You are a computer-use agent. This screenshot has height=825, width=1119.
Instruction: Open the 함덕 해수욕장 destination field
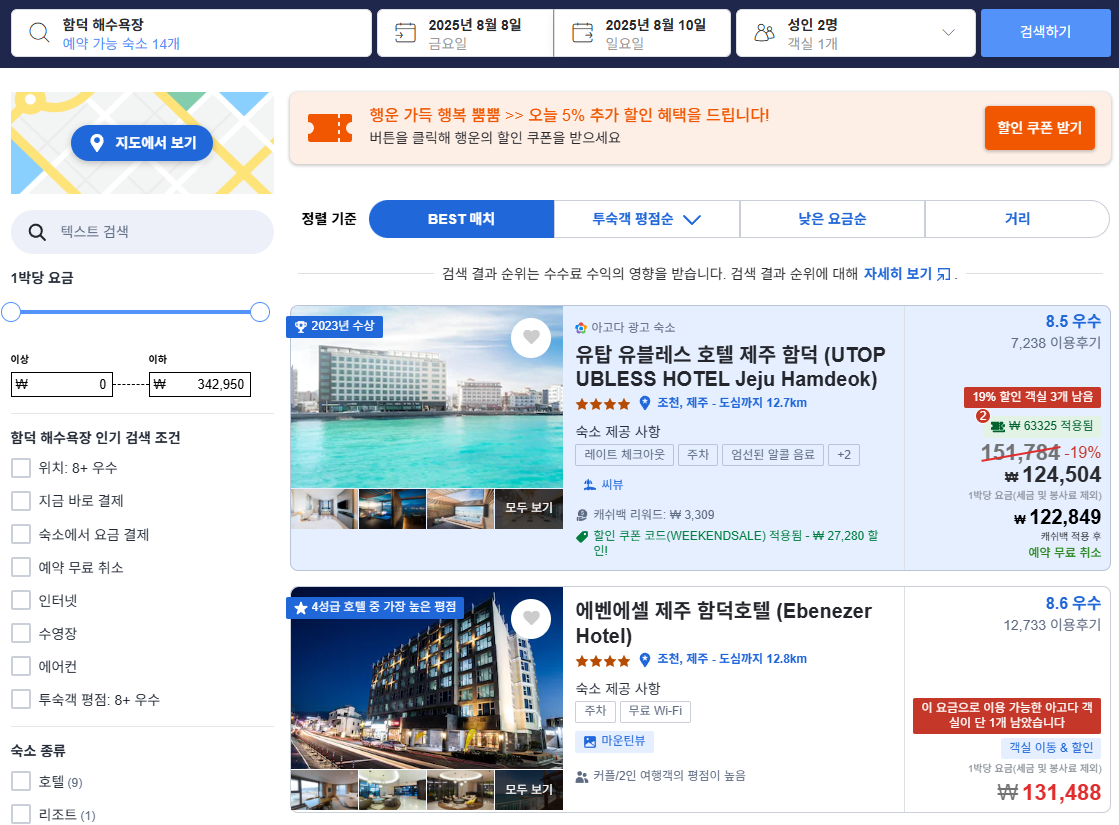click(x=191, y=33)
